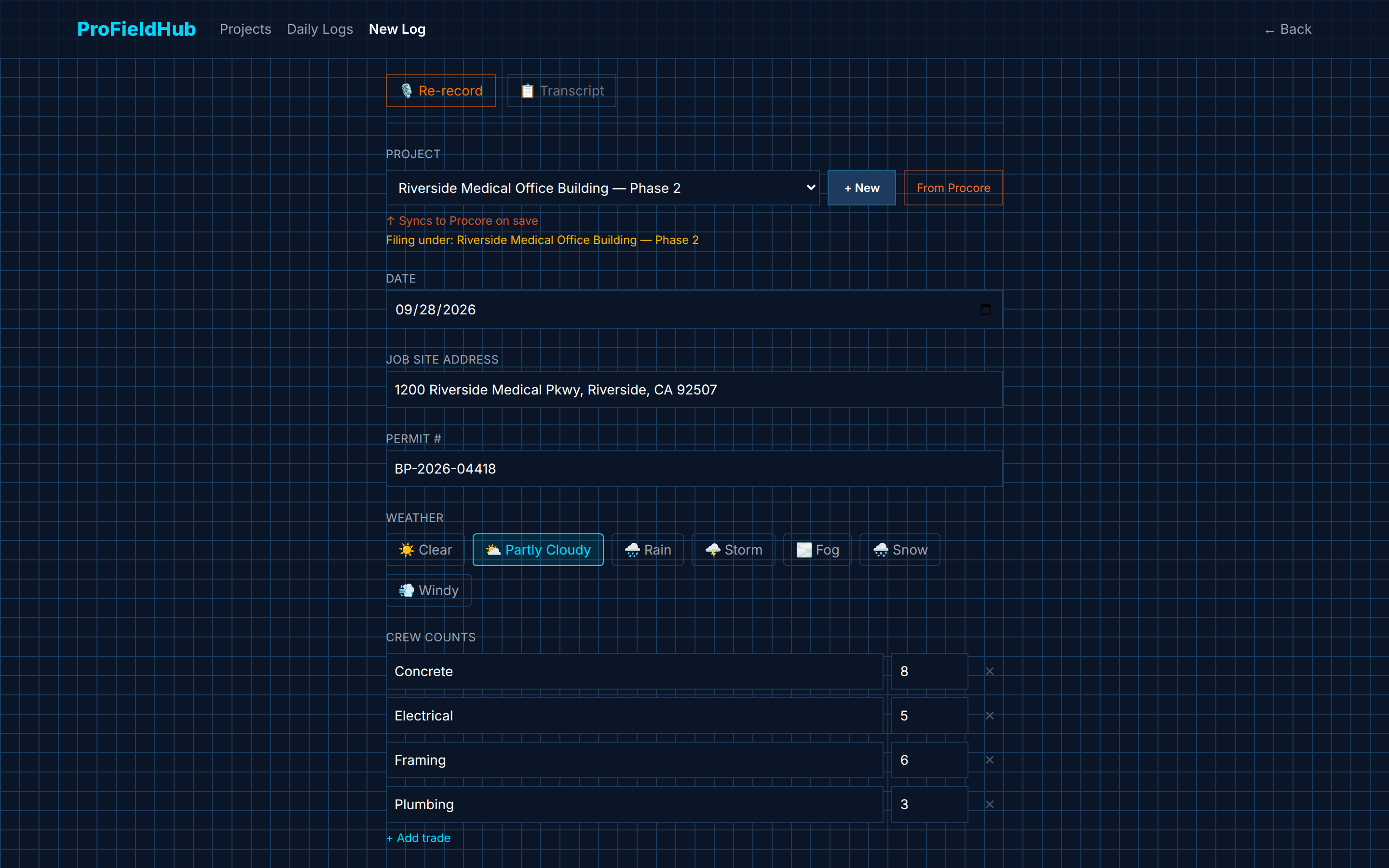The height and width of the screenshot is (868, 1389).
Task: Select the New Log nav item
Action: pyautogui.click(x=397, y=29)
